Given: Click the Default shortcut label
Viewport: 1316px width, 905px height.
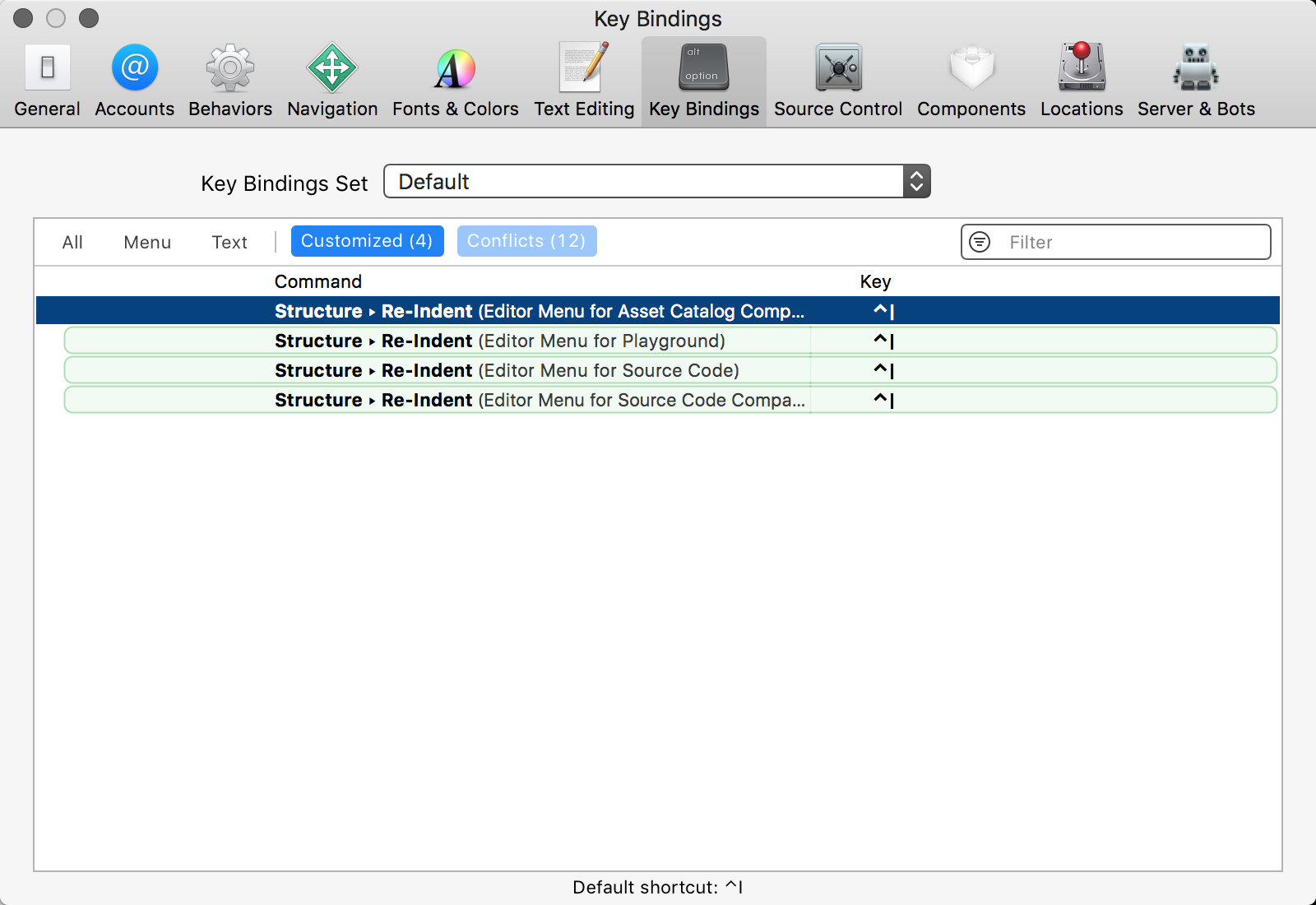Looking at the screenshot, I should tap(658, 887).
